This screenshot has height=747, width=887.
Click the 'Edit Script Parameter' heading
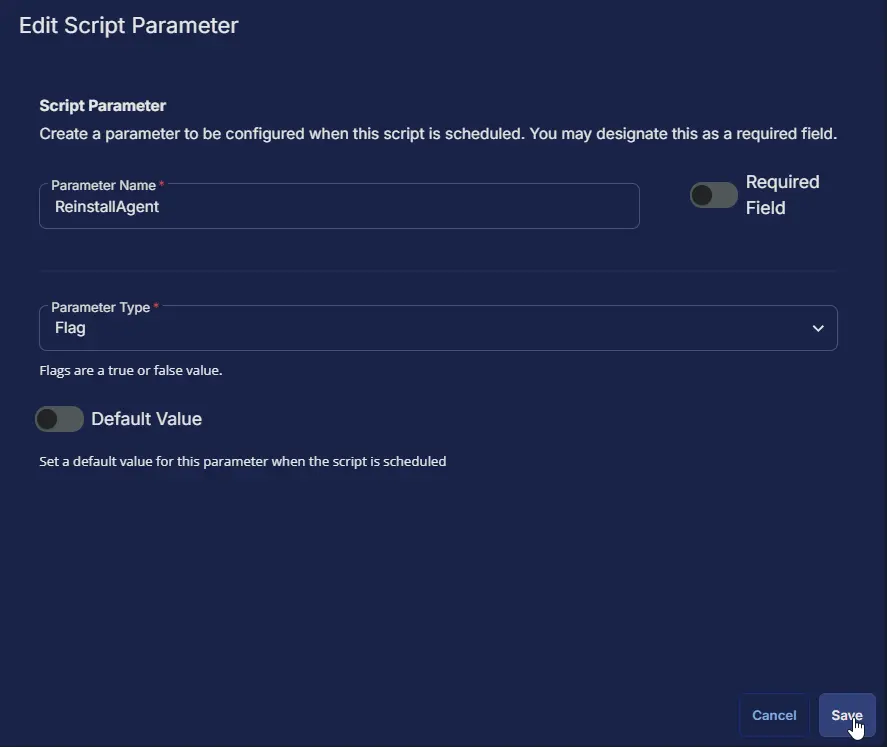pyautogui.click(x=128, y=25)
